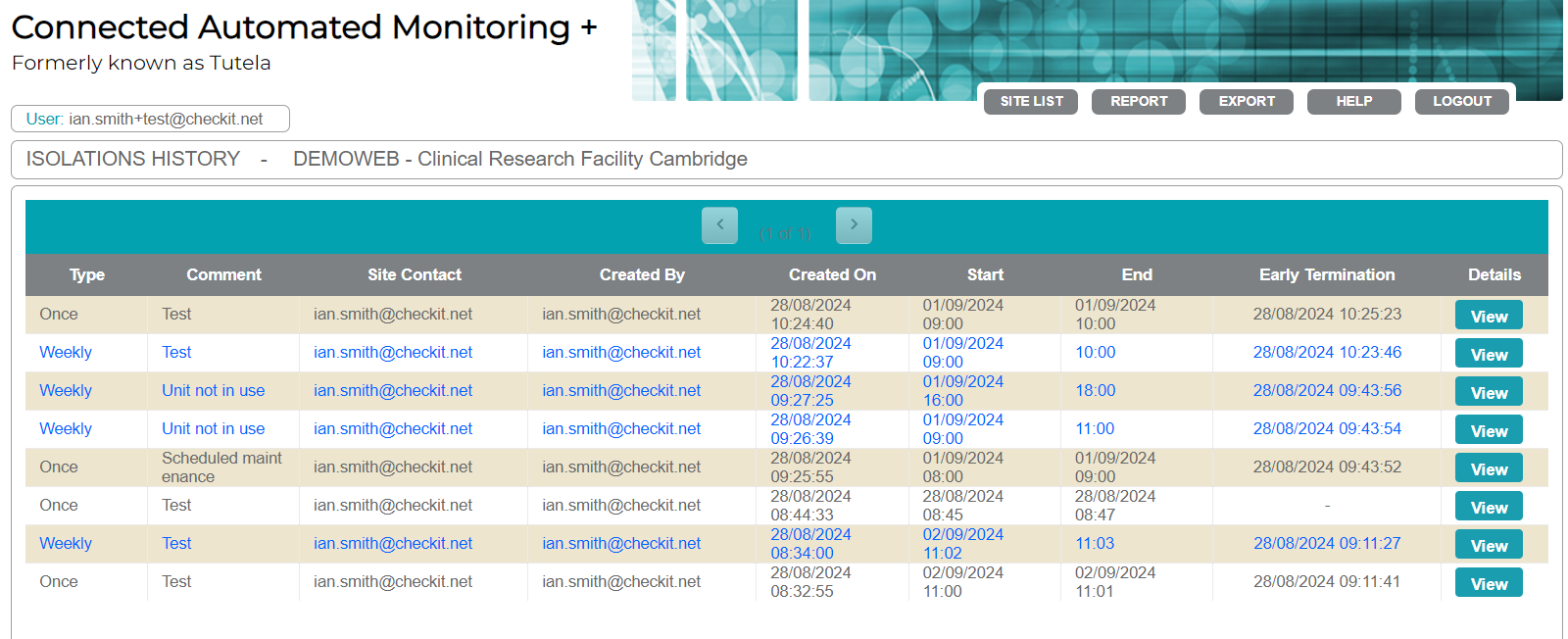This screenshot has width=1568, height=639.
Task: View last row isolation created 08:32:55
Action: [x=1488, y=583]
